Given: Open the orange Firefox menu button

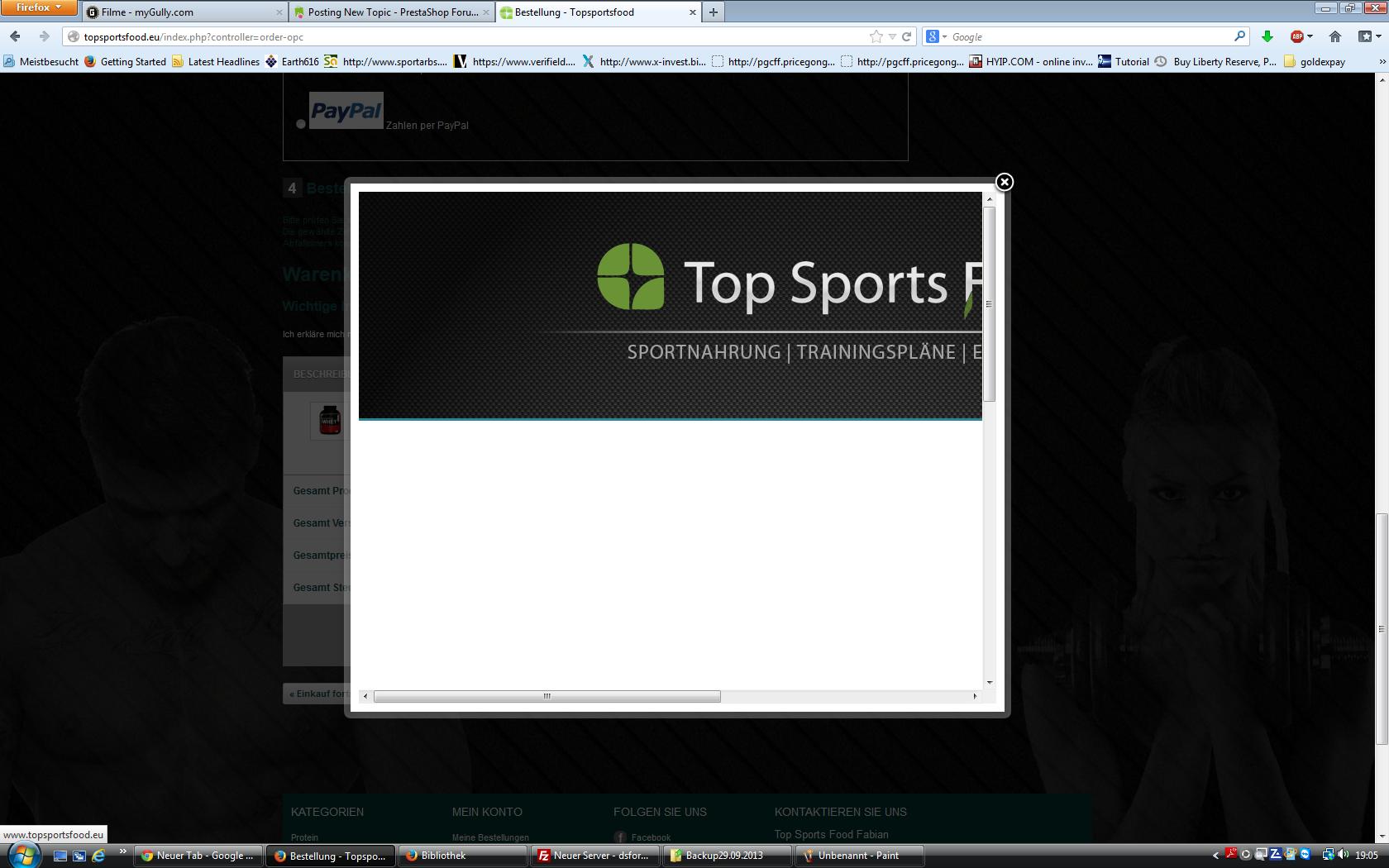Looking at the screenshot, I should [x=39, y=7].
